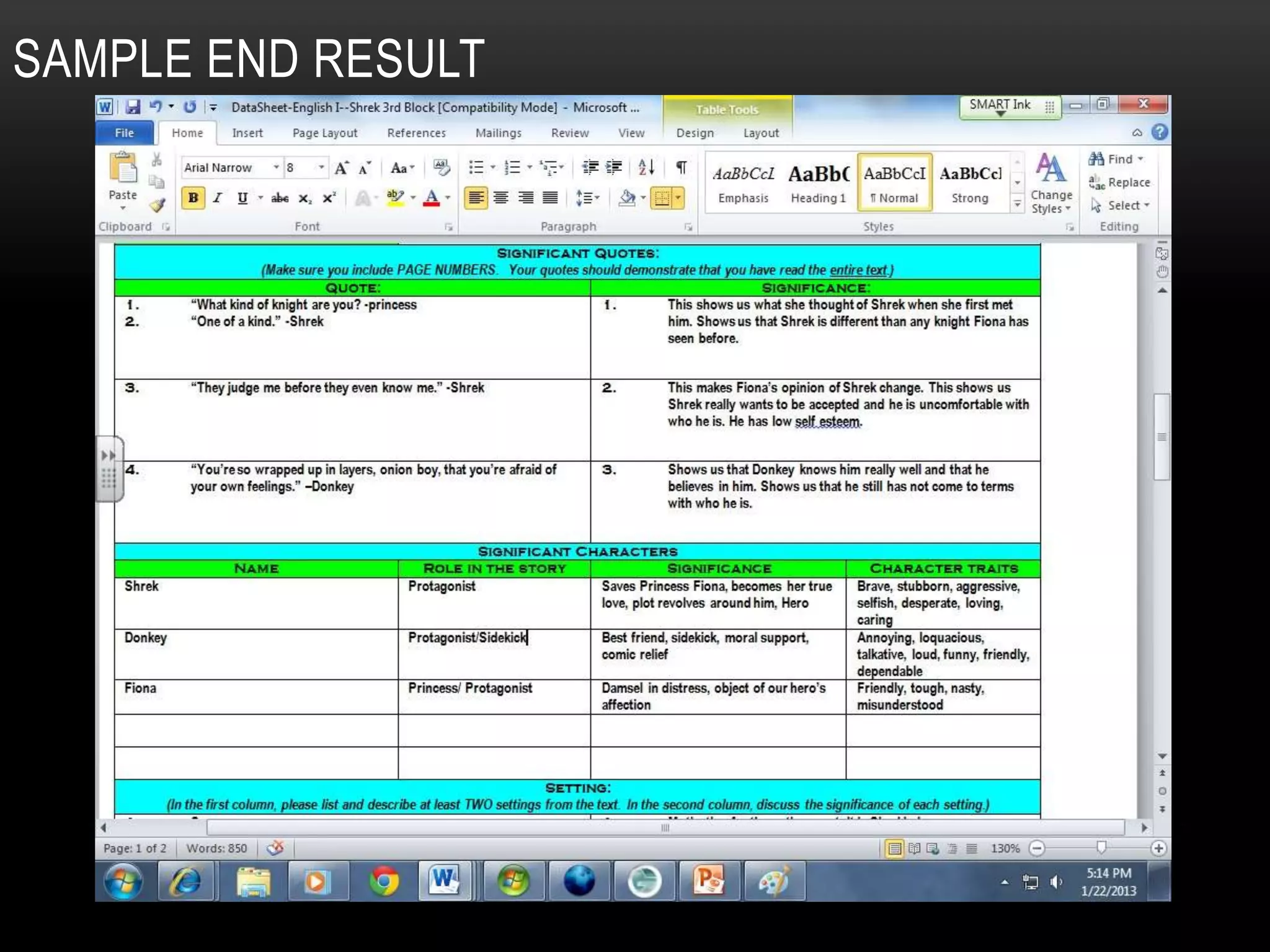This screenshot has width=1270, height=952.
Task: Click the Clear Formatting icon
Action: (442, 167)
